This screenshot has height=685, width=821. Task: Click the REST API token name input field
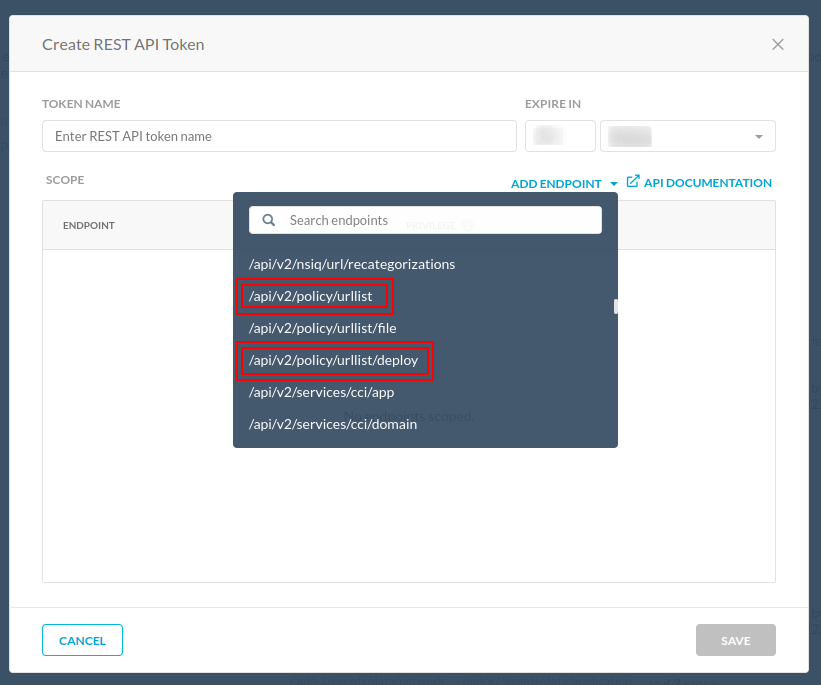[x=279, y=136]
